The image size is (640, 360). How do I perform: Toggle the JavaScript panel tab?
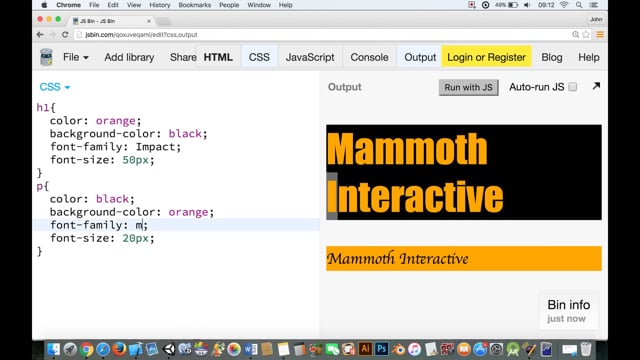(x=310, y=57)
